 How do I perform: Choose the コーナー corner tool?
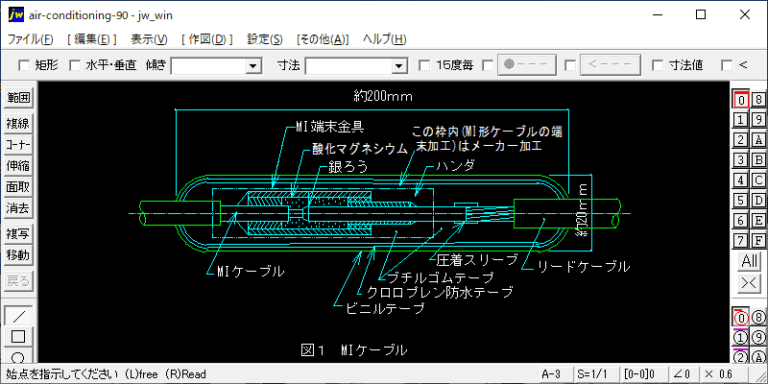[19, 145]
